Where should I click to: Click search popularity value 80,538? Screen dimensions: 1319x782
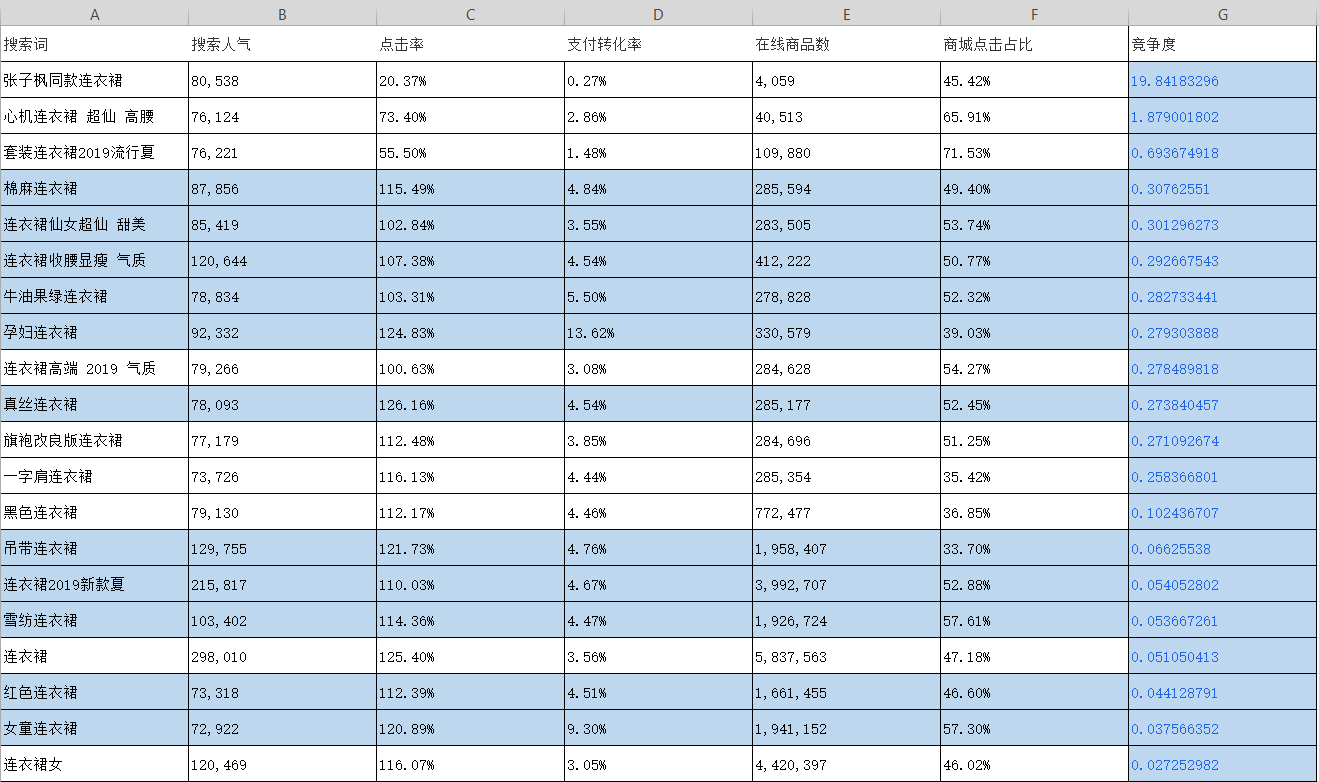pos(282,80)
